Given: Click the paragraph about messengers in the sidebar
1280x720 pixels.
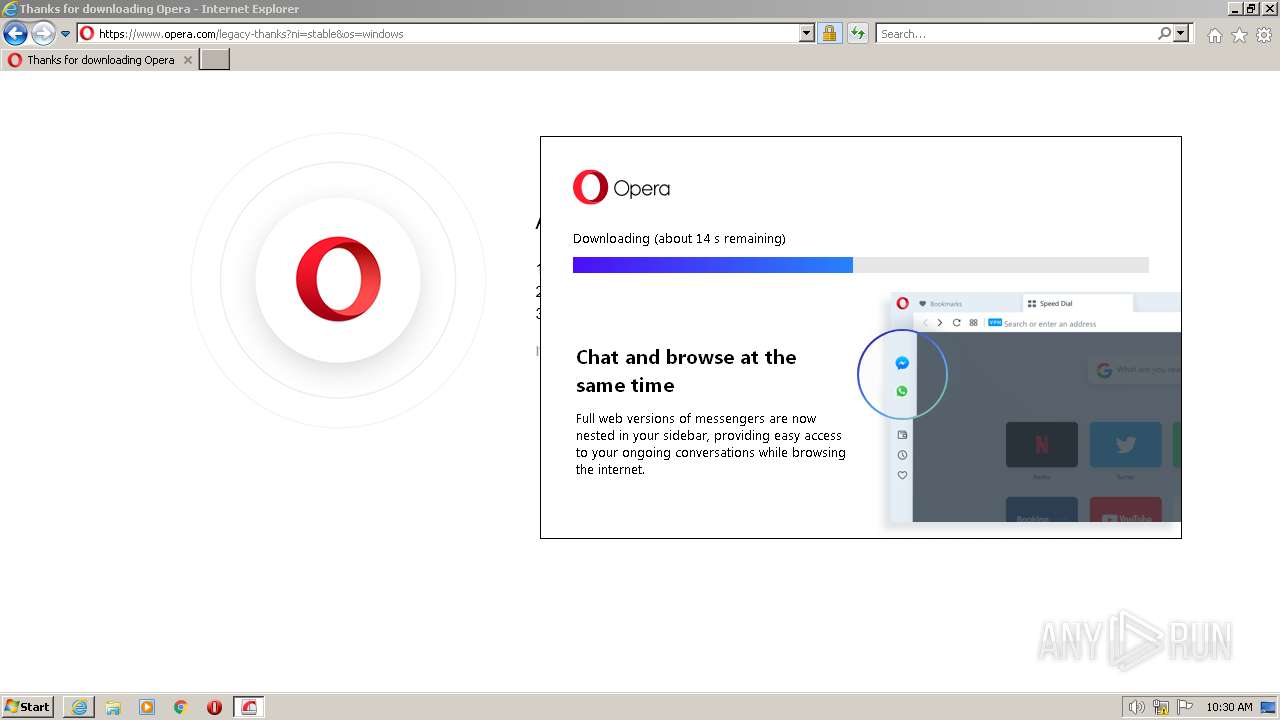Looking at the screenshot, I should pyautogui.click(x=711, y=444).
